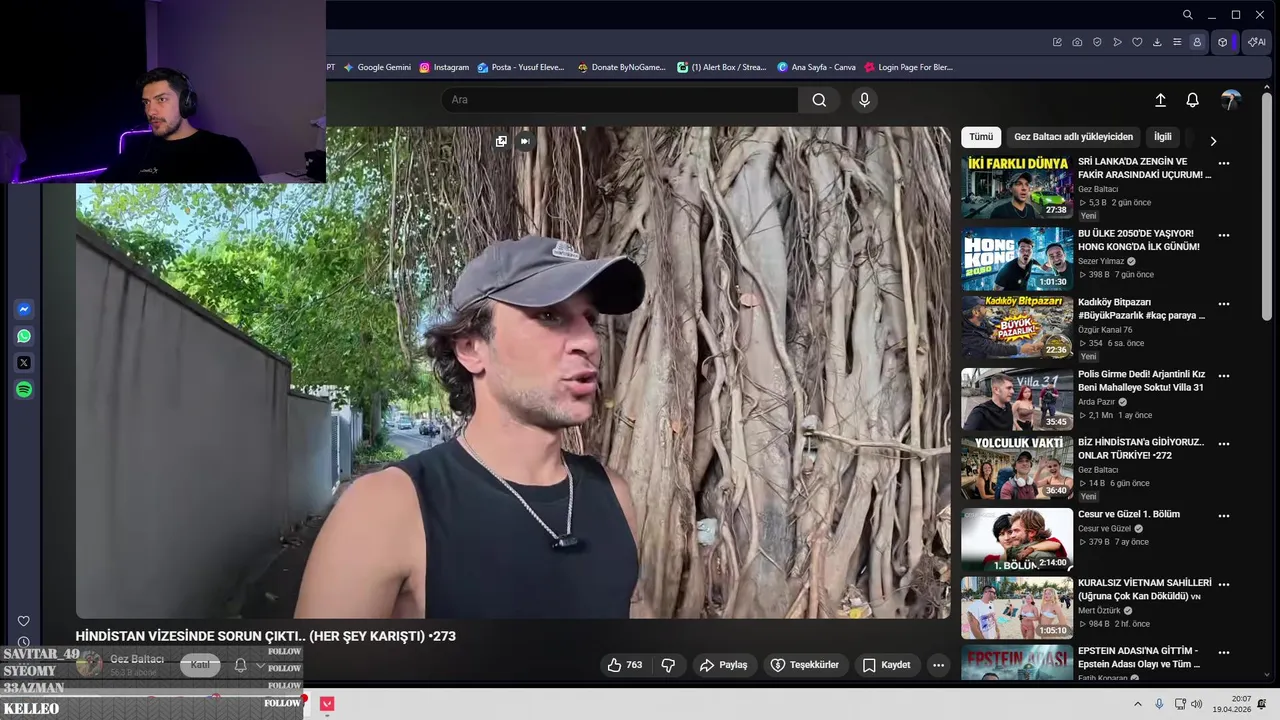
Task: Open the Login Page For Bler... bookmark
Action: click(908, 67)
